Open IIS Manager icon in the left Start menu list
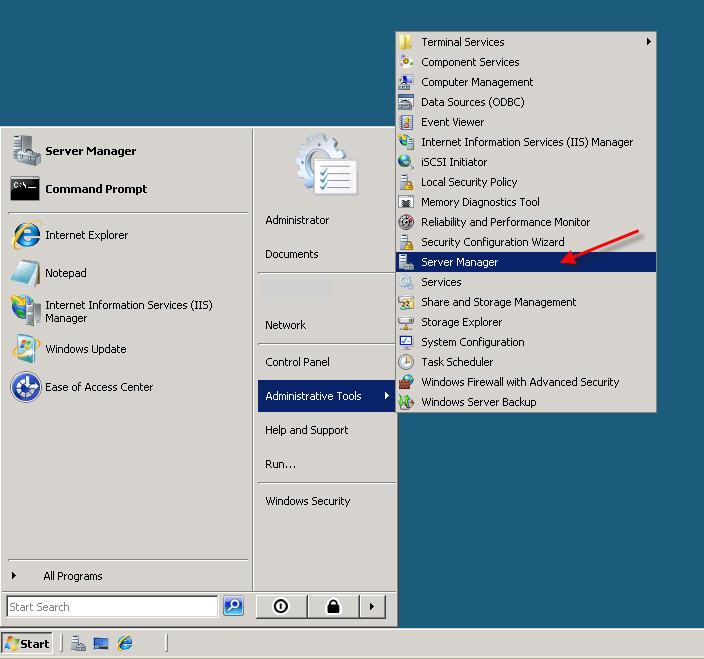Screen dimensions: 704x659 click(x=26, y=310)
